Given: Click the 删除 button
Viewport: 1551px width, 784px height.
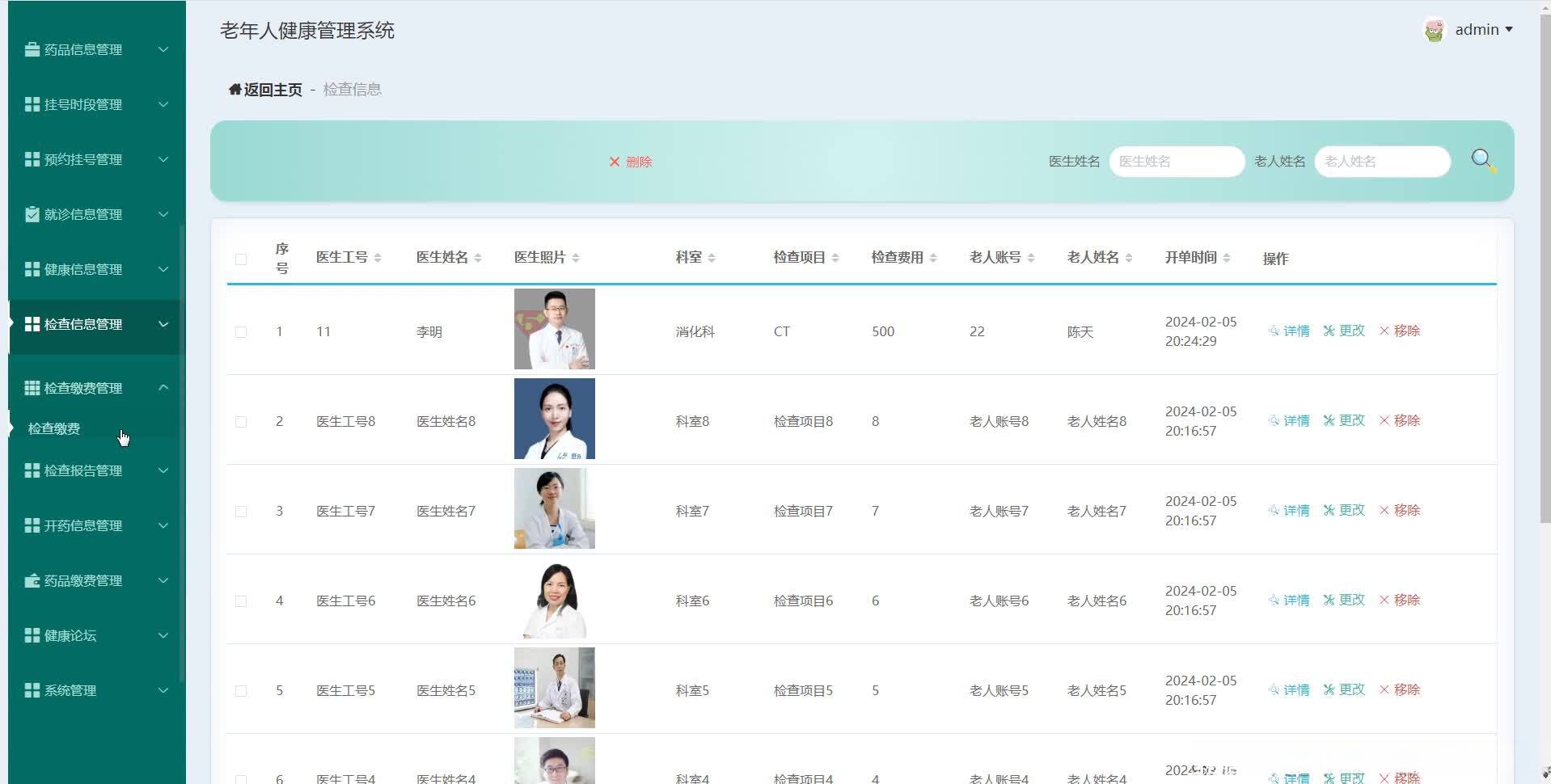Looking at the screenshot, I should pyautogui.click(x=632, y=162).
